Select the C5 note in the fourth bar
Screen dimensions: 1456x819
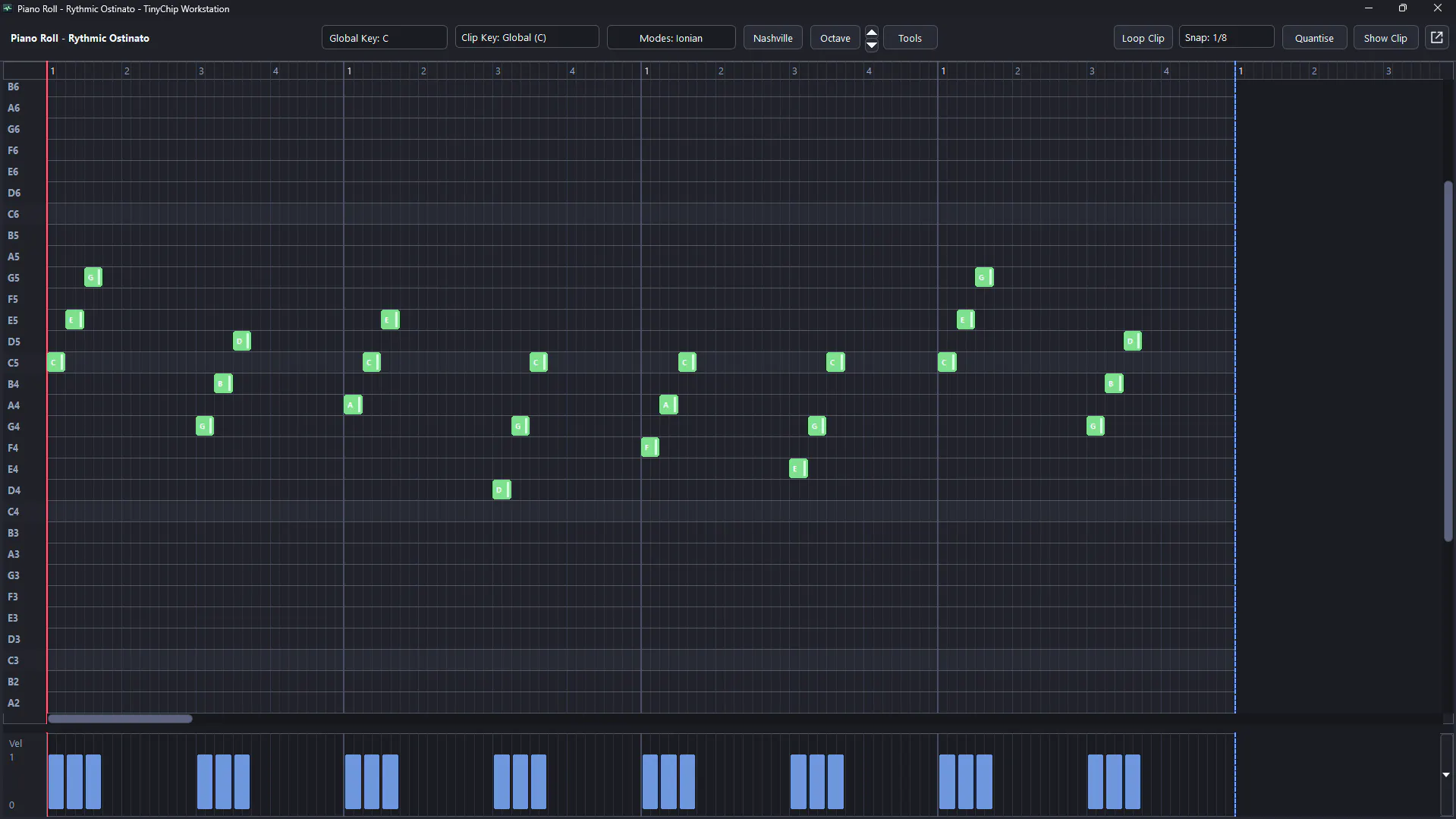947,362
